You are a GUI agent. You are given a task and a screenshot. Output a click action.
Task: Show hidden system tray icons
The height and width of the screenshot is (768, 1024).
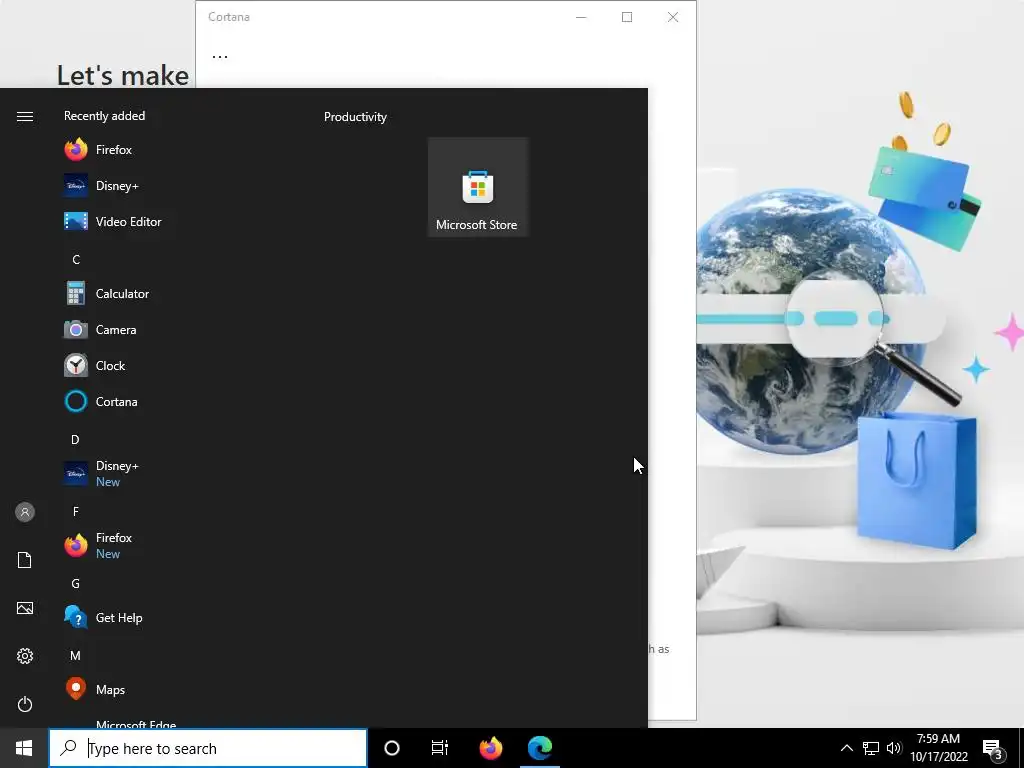pos(846,748)
